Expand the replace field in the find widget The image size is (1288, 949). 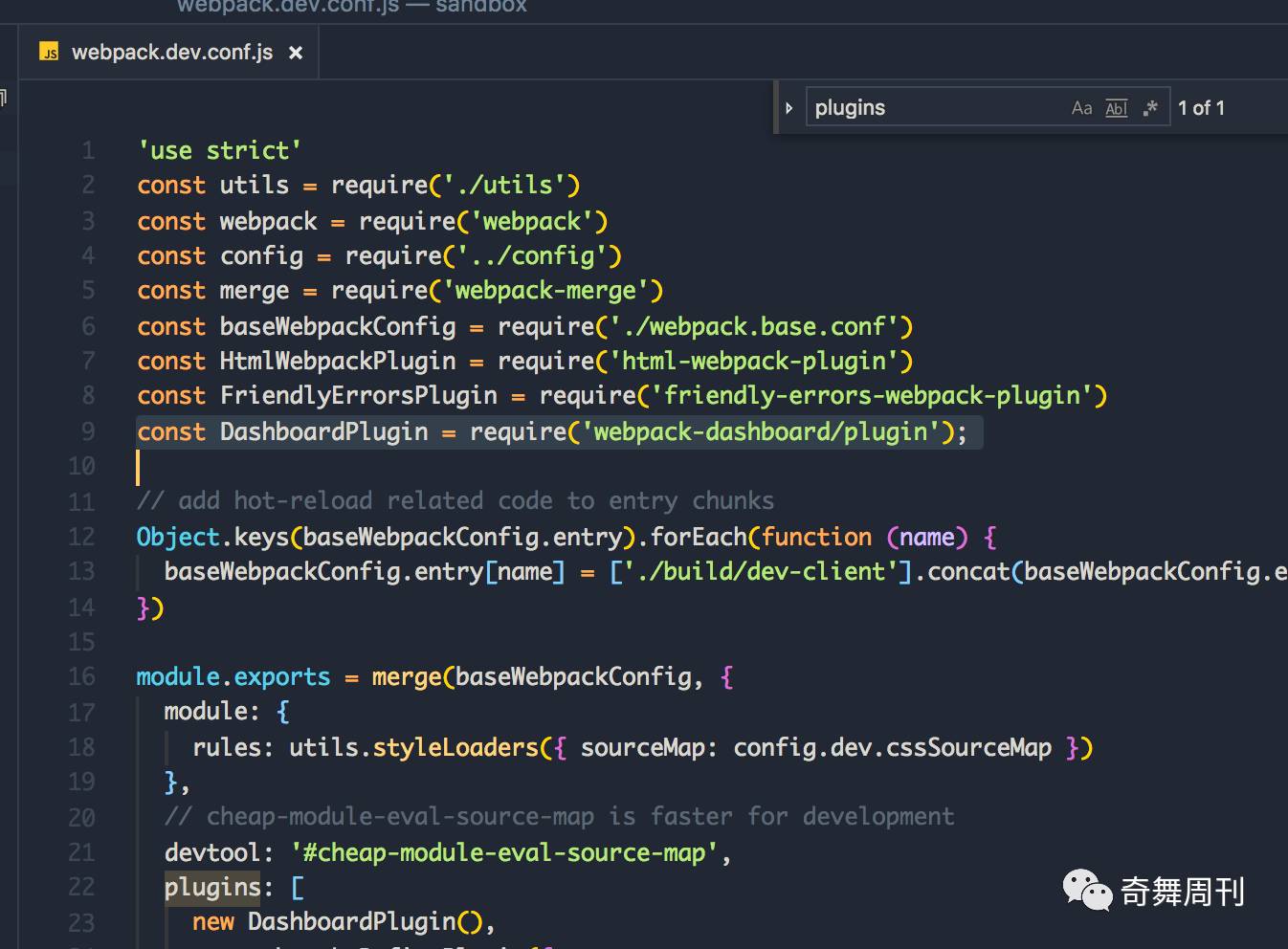click(789, 108)
